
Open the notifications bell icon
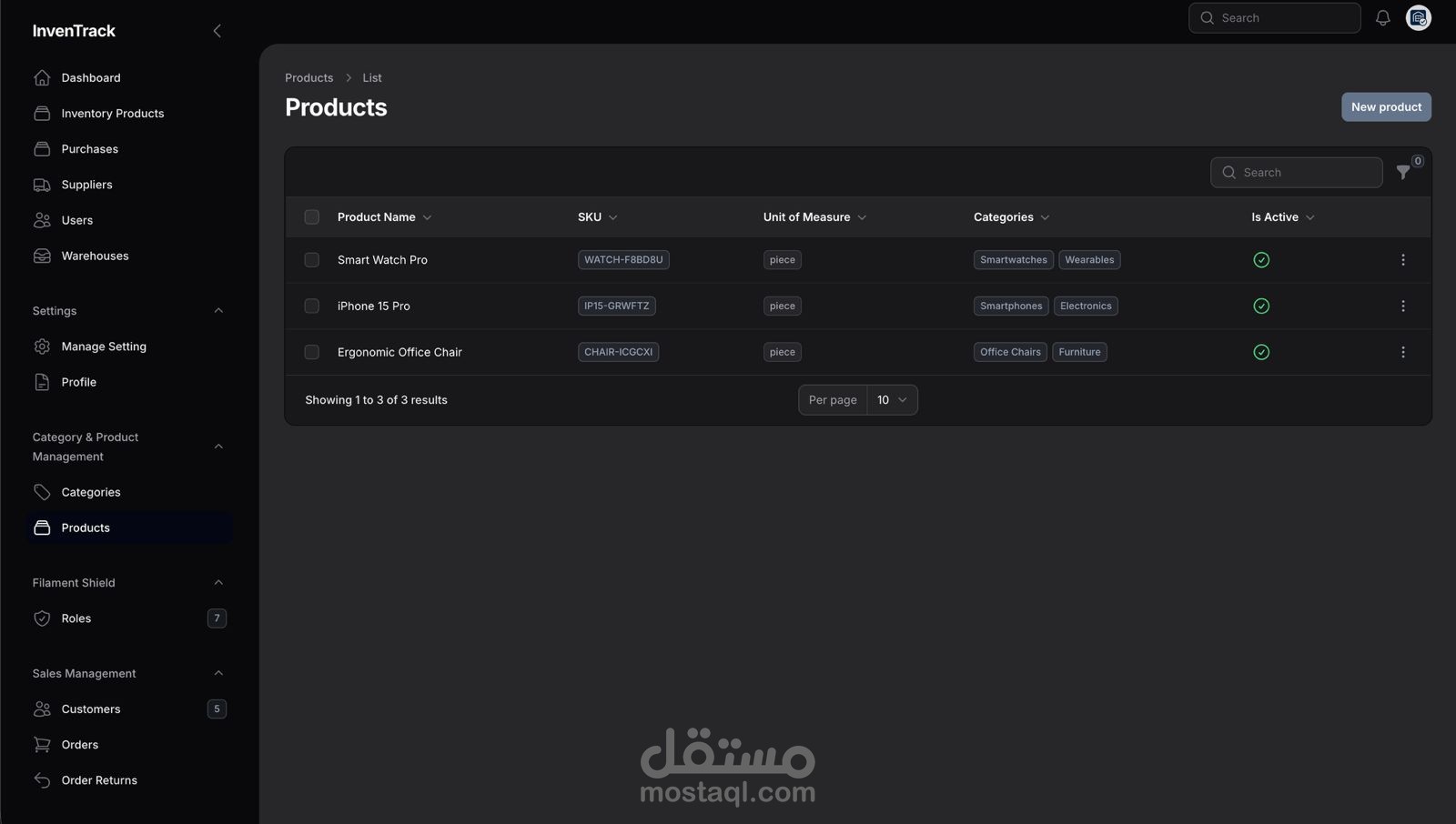point(1382,17)
